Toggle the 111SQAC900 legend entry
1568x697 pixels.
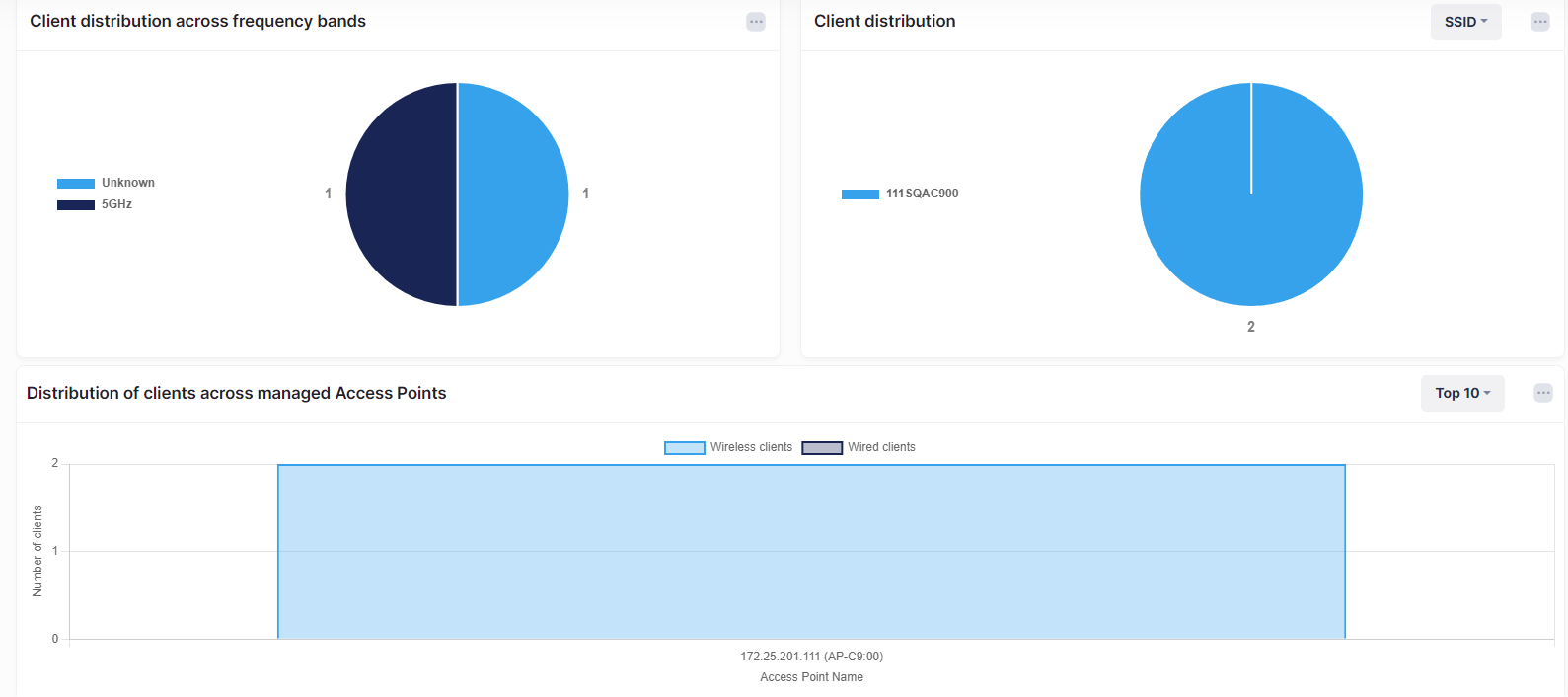click(x=900, y=194)
